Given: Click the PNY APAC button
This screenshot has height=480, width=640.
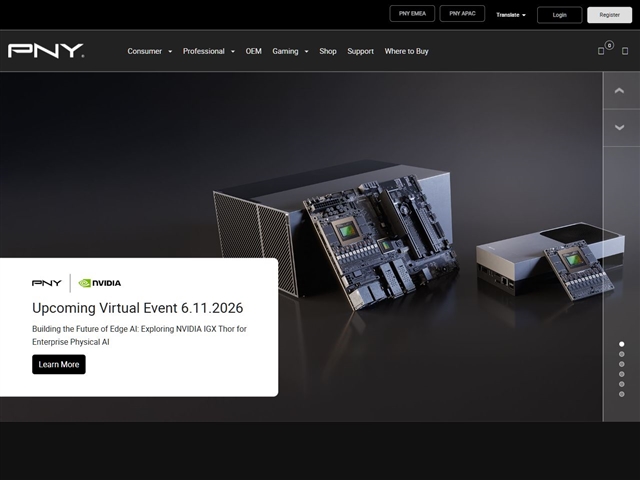Looking at the screenshot, I should 462,14.
